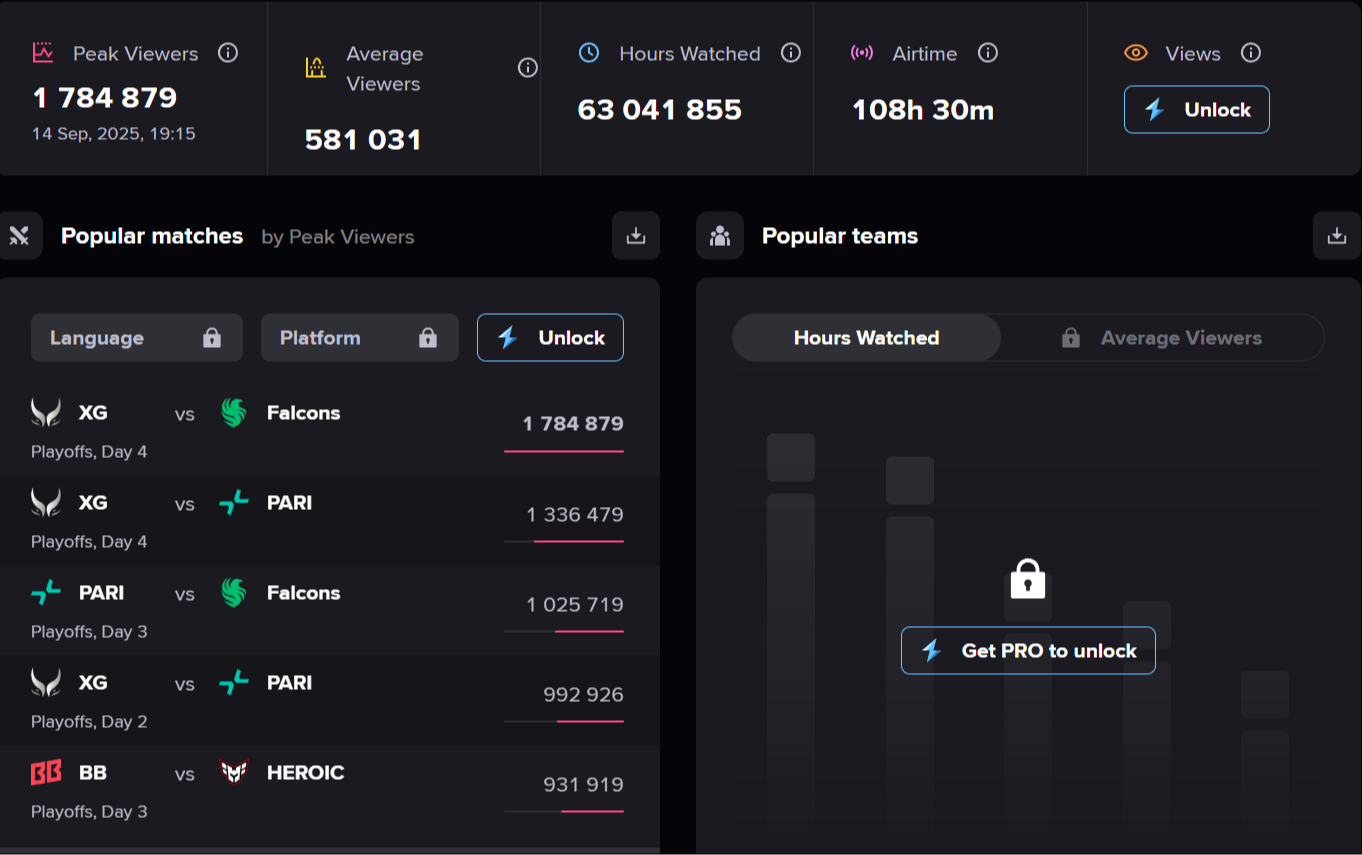Click Get PRO to unlock button
1362x855 pixels.
[x=1028, y=651]
